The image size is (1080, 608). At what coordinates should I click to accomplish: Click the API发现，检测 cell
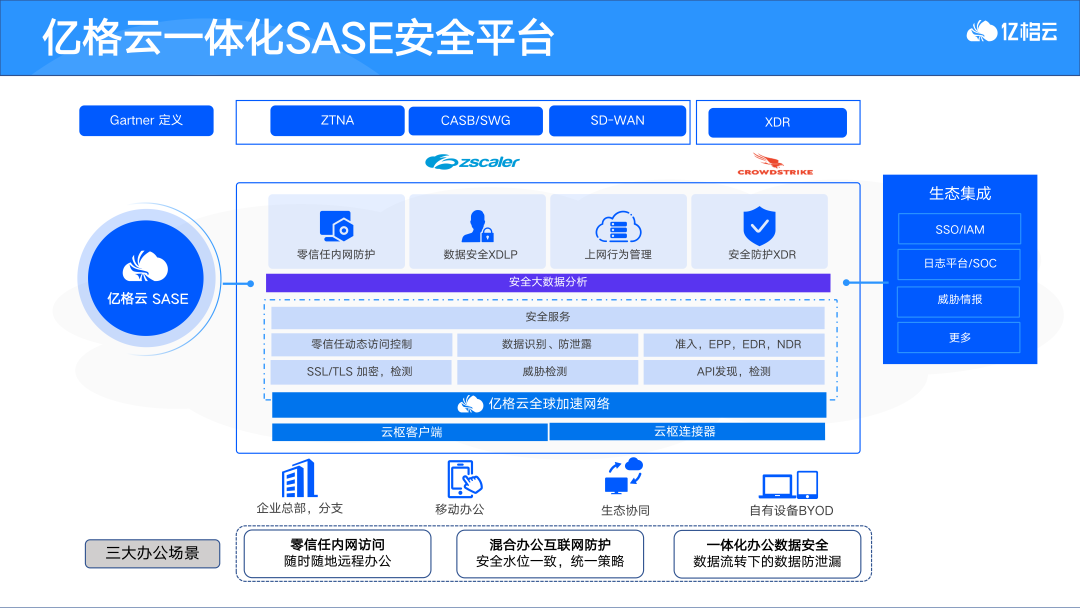pos(734,372)
